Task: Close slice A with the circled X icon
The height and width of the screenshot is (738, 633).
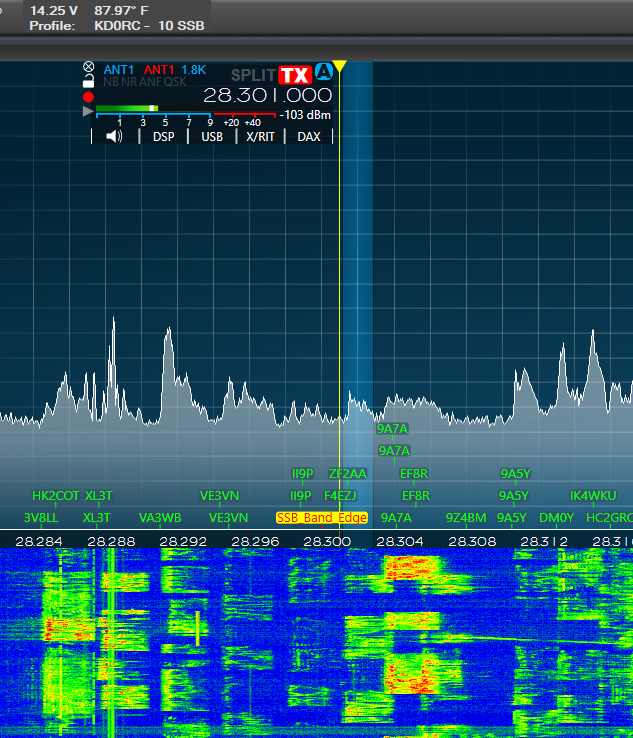Action: [88, 67]
